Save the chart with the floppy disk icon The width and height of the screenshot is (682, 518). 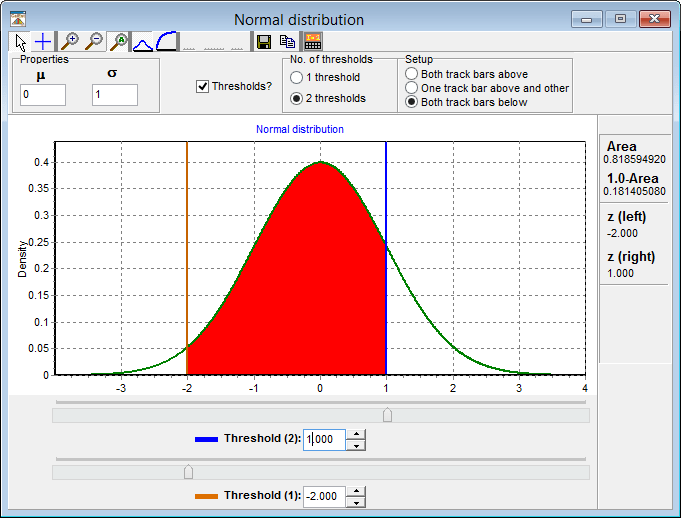264,42
